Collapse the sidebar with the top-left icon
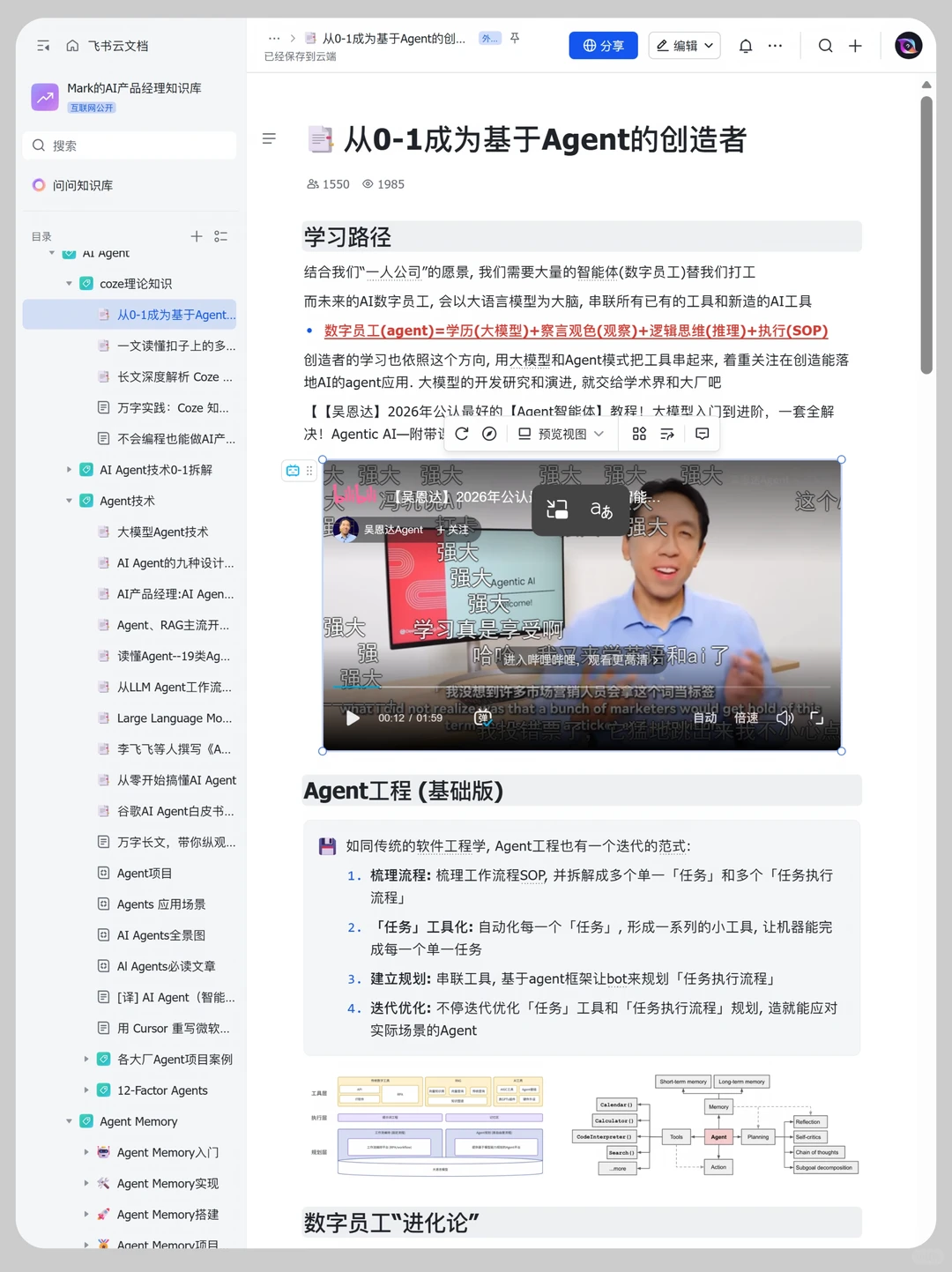952x1272 pixels. (43, 46)
